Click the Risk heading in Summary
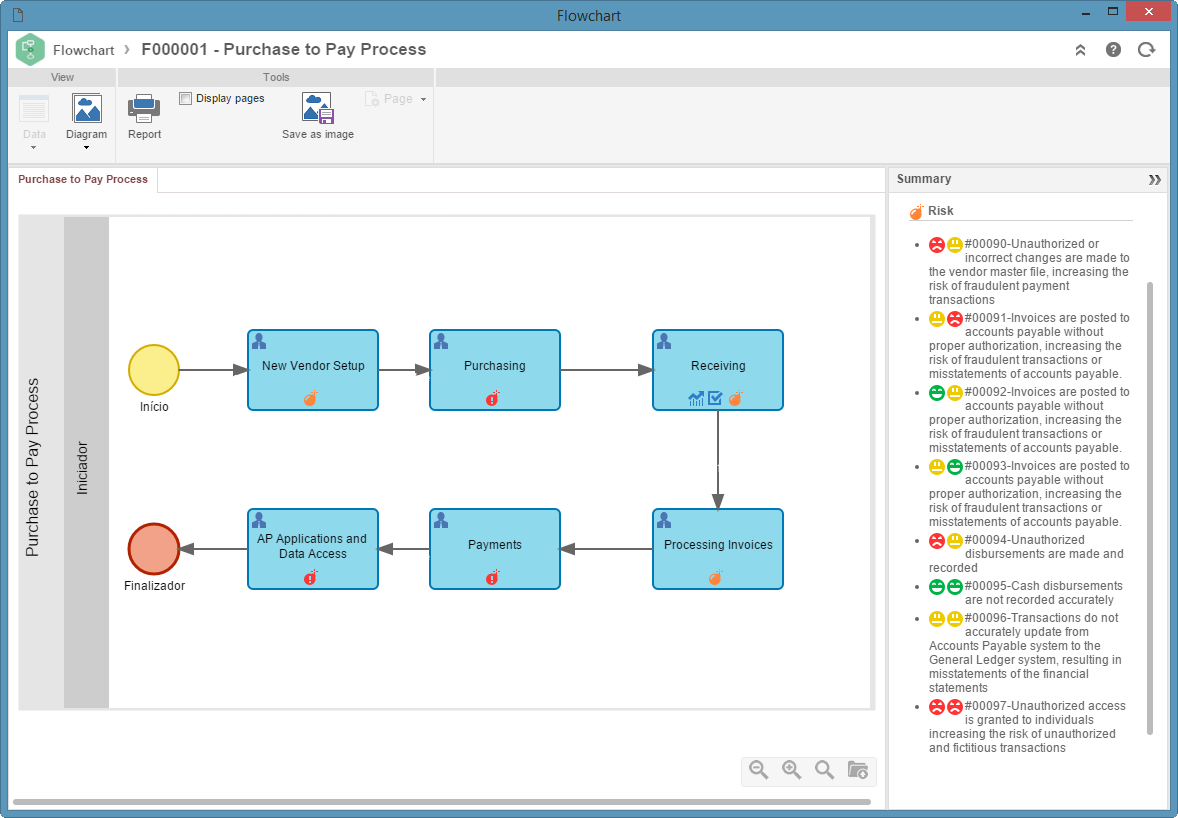The height and width of the screenshot is (818, 1178). (x=940, y=211)
